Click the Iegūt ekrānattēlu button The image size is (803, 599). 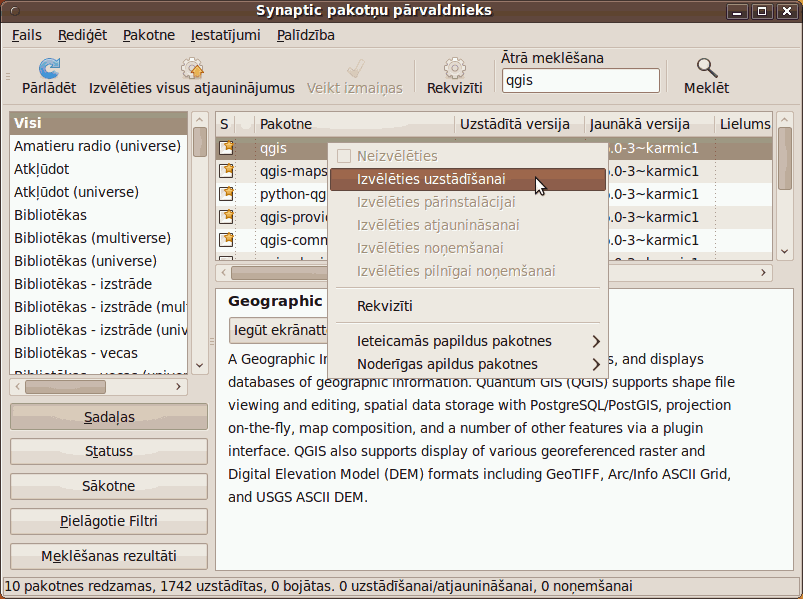pos(279,330)
